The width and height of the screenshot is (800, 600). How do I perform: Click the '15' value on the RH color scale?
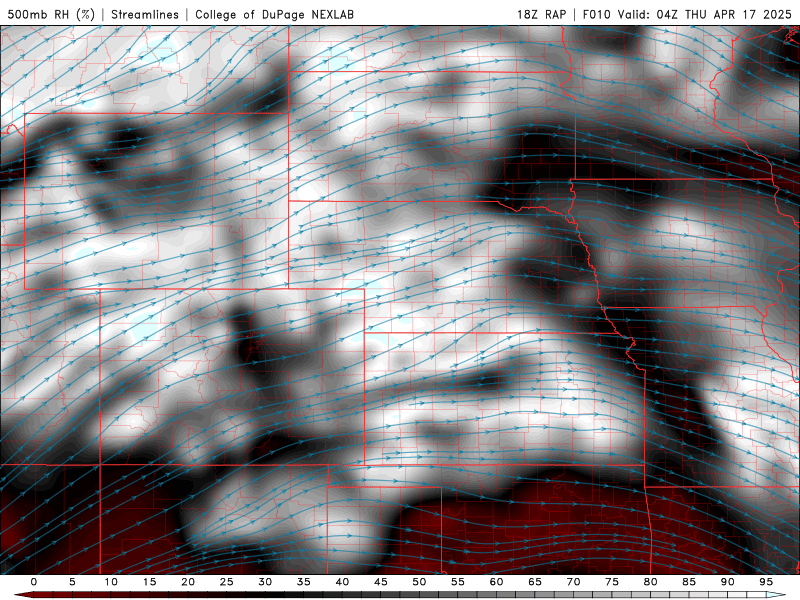149,582
